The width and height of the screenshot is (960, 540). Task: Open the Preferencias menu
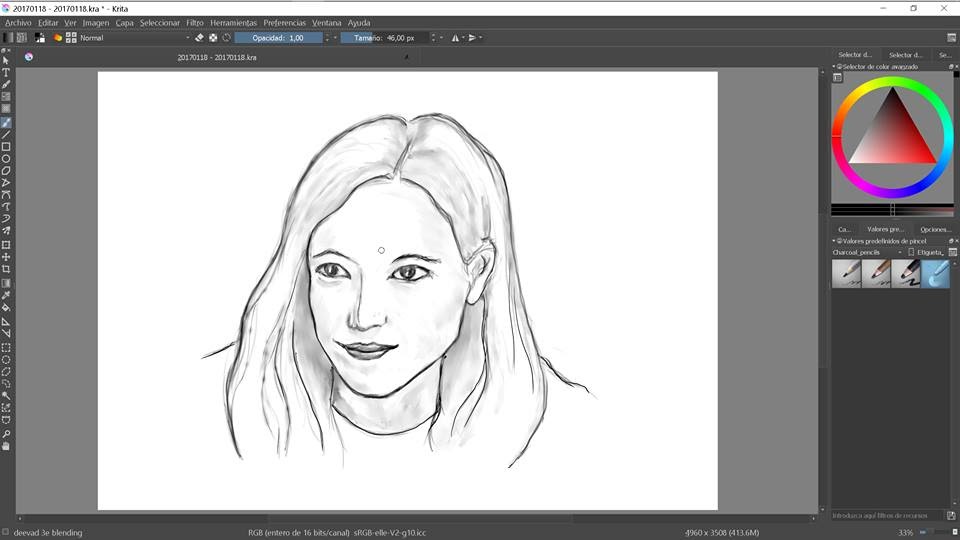tap(284, 23)
